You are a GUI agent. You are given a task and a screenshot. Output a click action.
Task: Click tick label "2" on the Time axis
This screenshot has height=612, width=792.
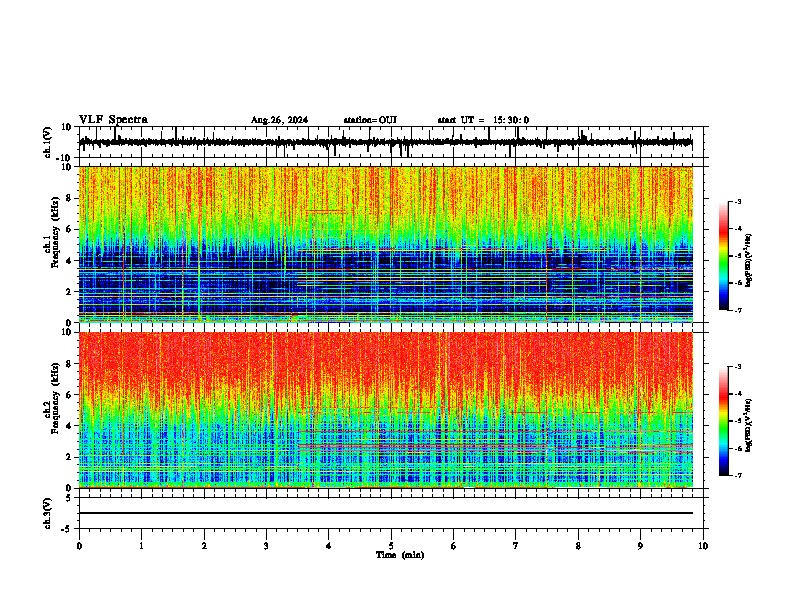204,546
